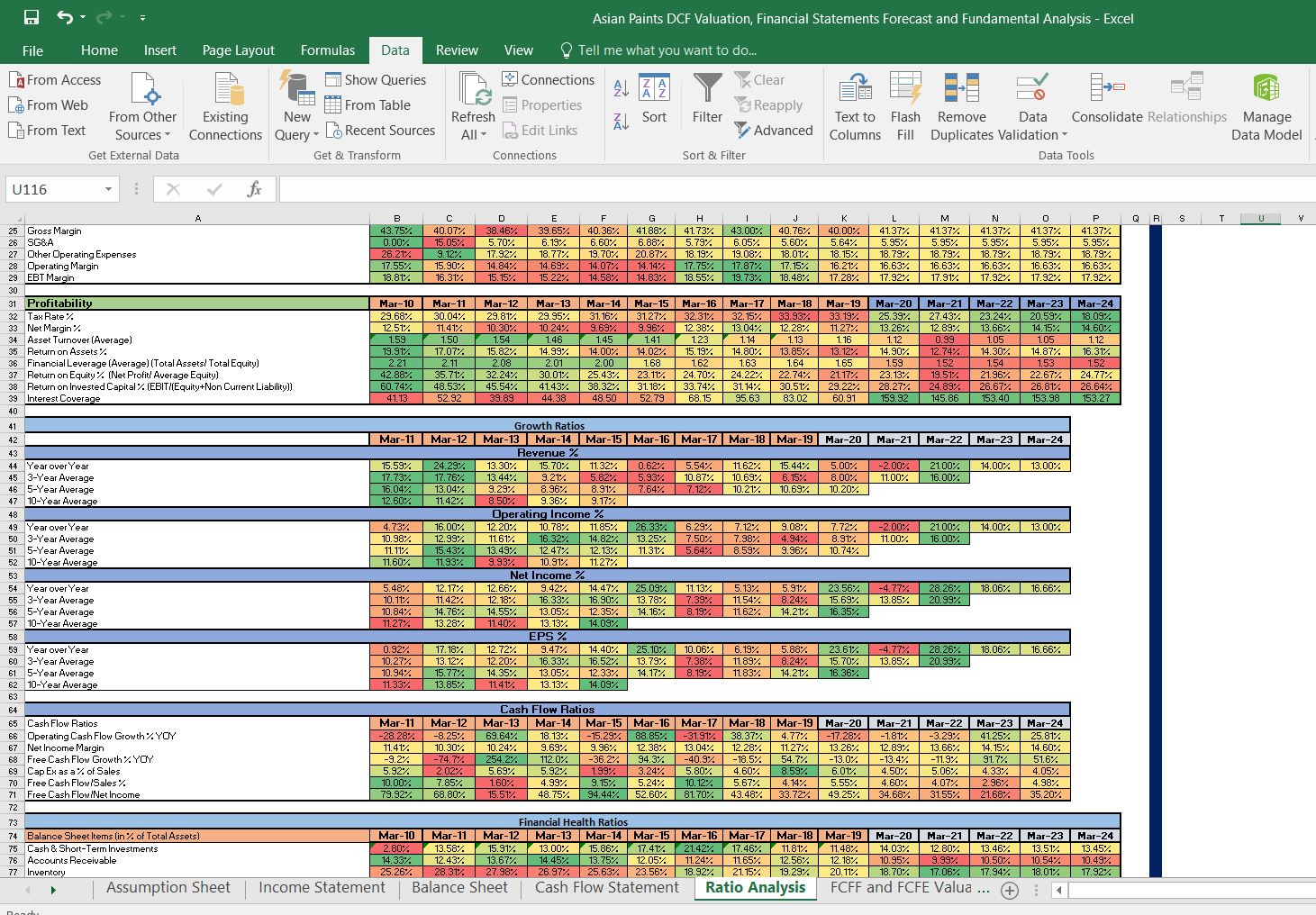
Task: Click the Insert Function fx button
Action: click(254, 189)
